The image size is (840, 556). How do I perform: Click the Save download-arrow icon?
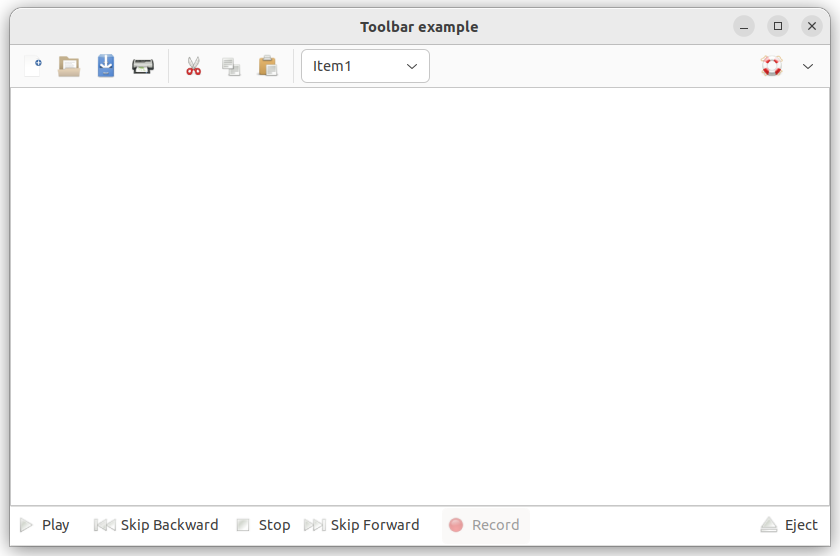coord(106,67)
